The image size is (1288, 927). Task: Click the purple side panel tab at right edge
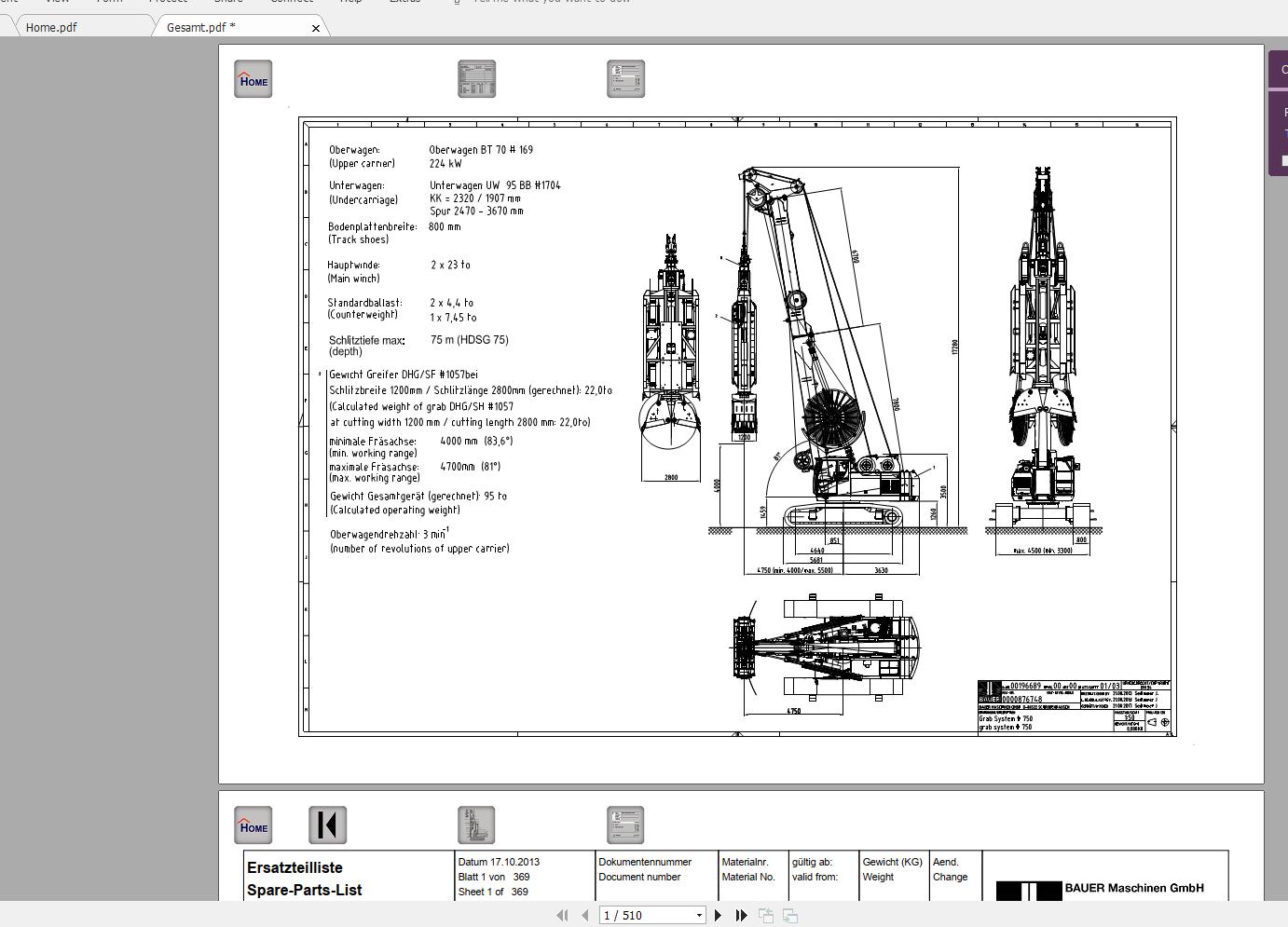pyautogui.click(x=1278, y=113)
